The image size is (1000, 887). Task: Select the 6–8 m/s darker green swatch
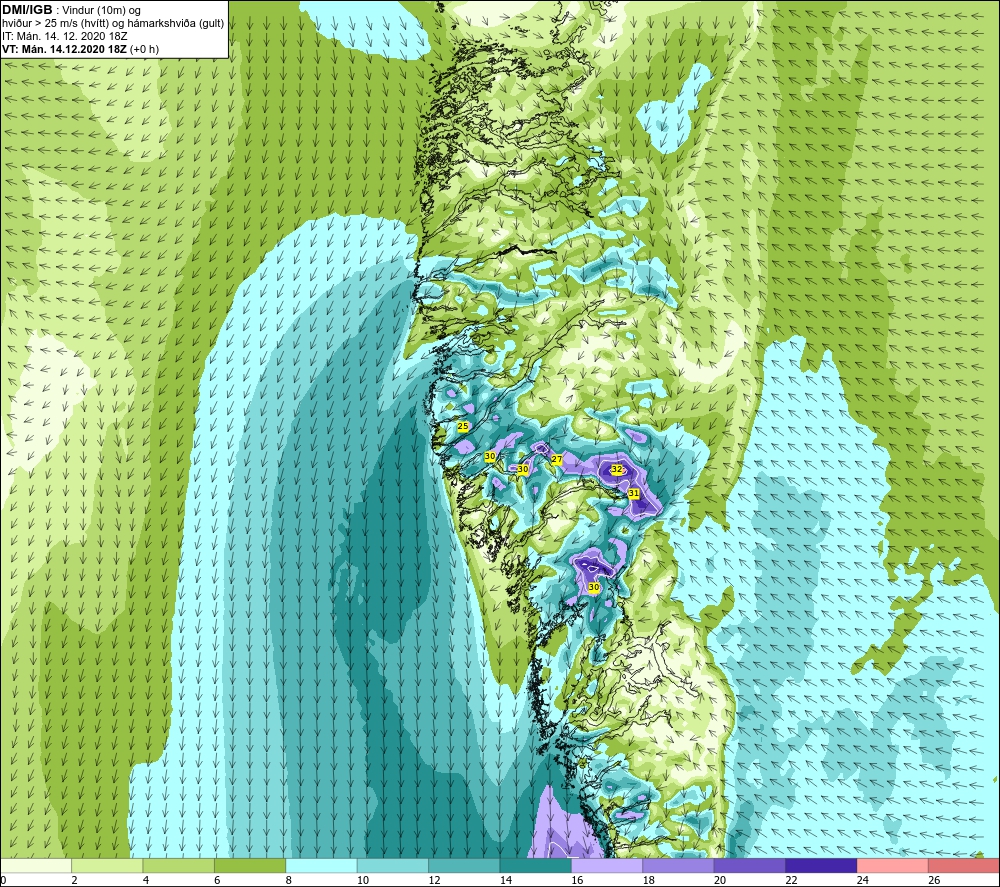tap(250, 865)
